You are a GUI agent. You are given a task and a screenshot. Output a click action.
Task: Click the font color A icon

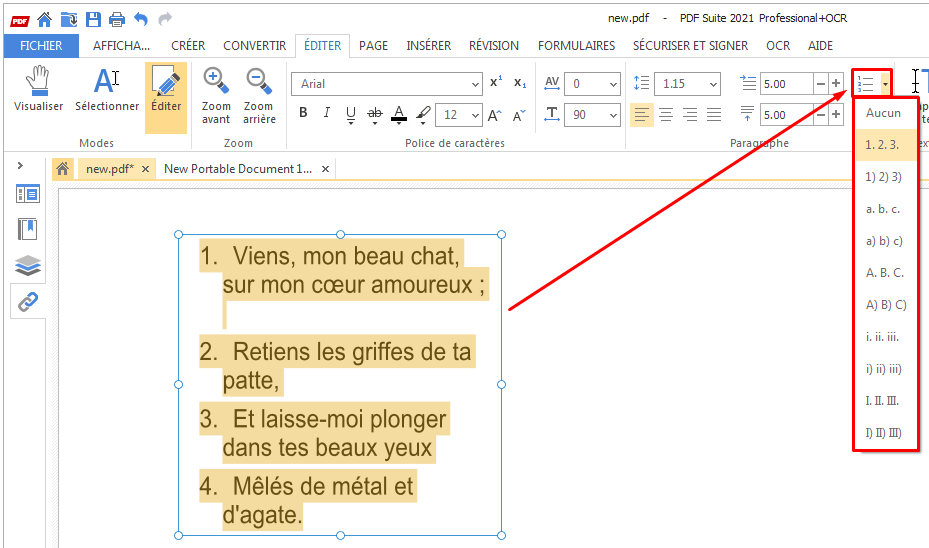coord(399,114)
